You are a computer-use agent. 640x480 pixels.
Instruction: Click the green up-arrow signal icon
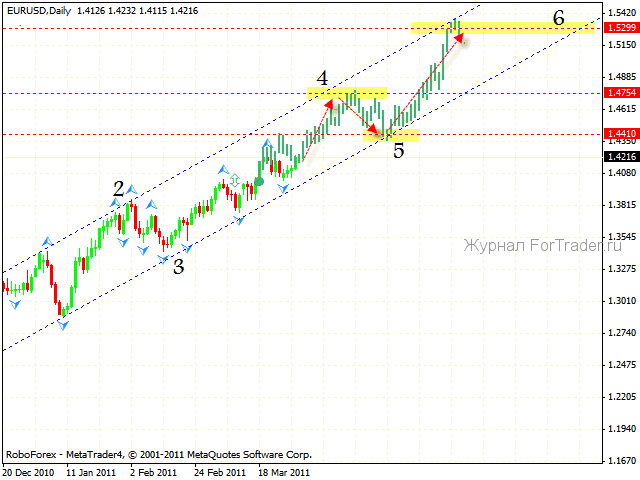click(x=234, y=179)
